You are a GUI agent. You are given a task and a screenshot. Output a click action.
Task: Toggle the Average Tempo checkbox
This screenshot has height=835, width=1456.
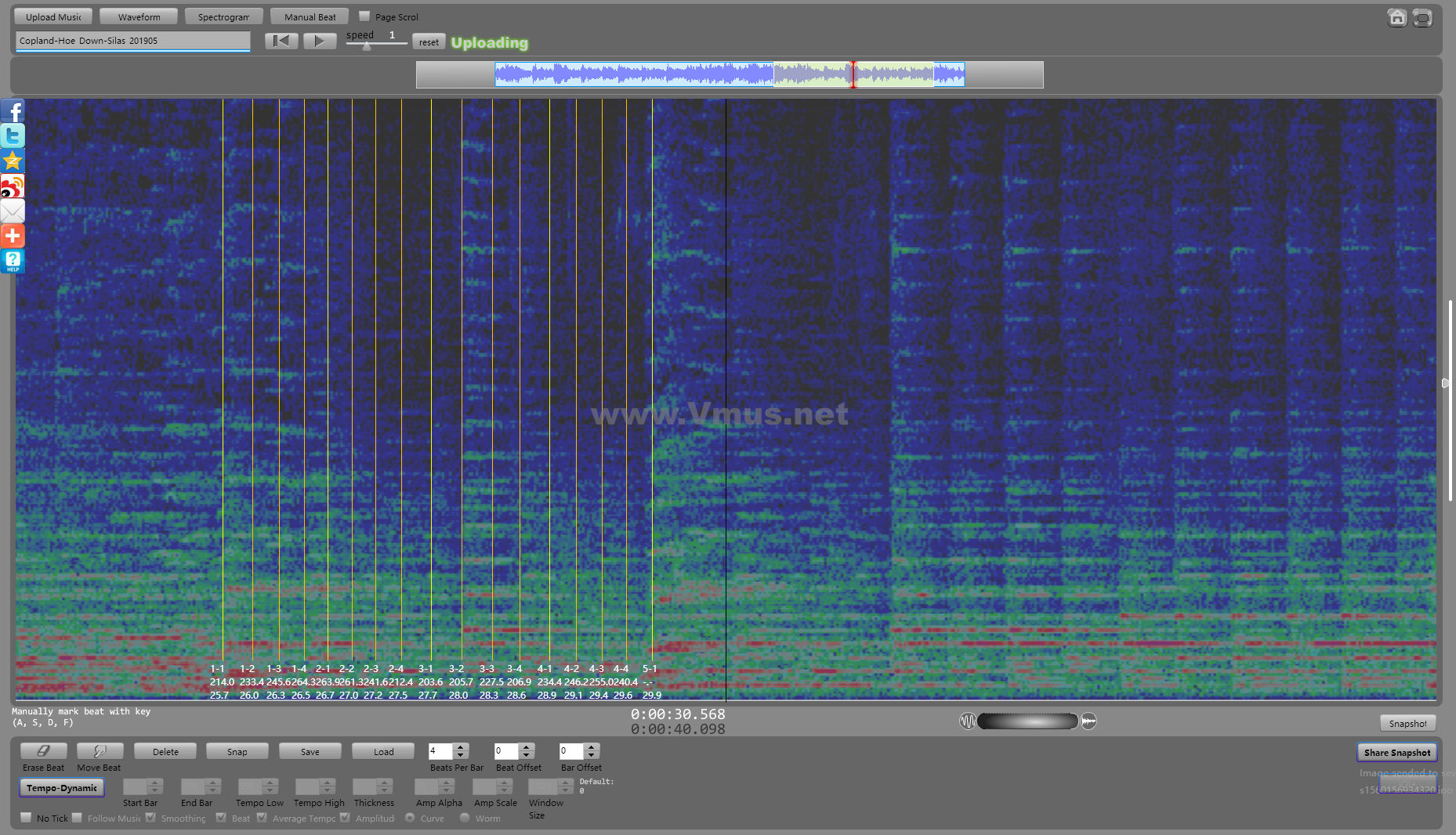pos(262,818)
